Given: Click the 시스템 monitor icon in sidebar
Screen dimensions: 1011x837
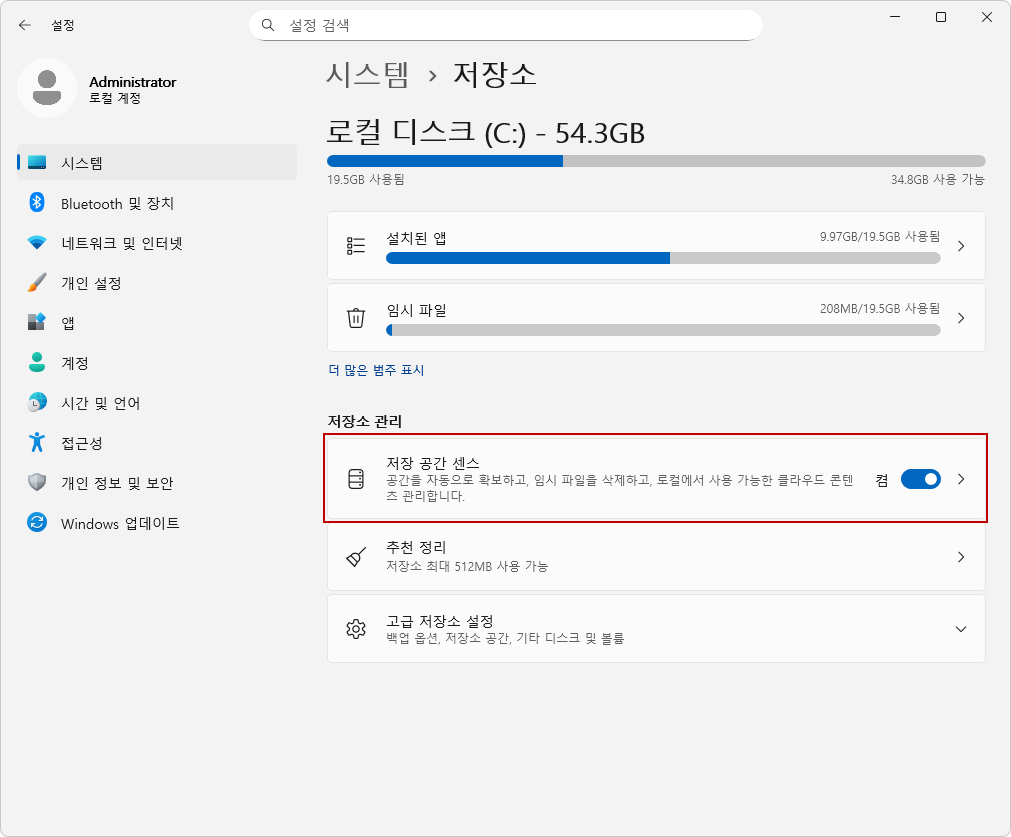Looking at the screenshot, I should point(37,162).
